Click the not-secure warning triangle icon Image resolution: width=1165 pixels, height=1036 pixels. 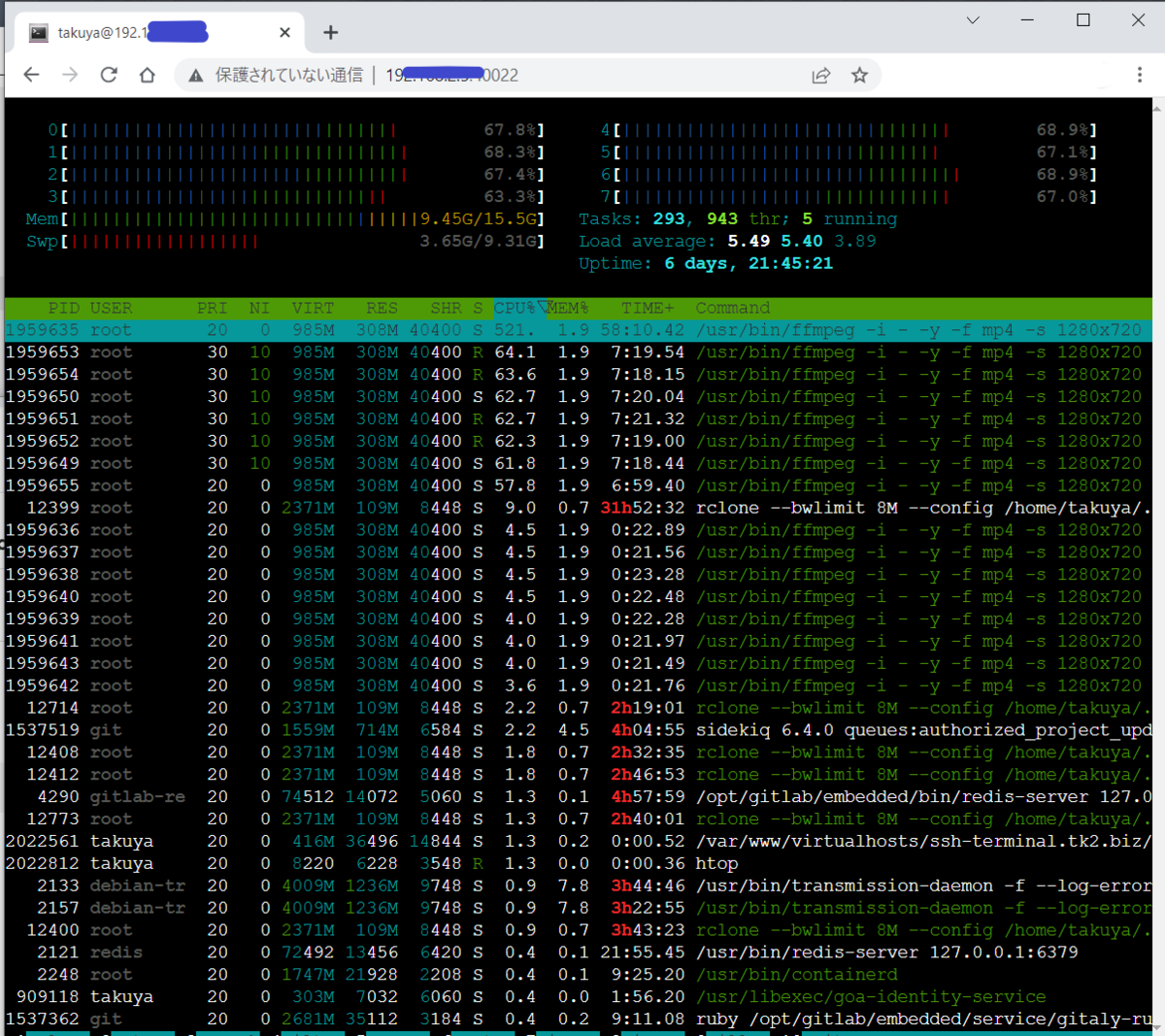[x=196, y=76]
